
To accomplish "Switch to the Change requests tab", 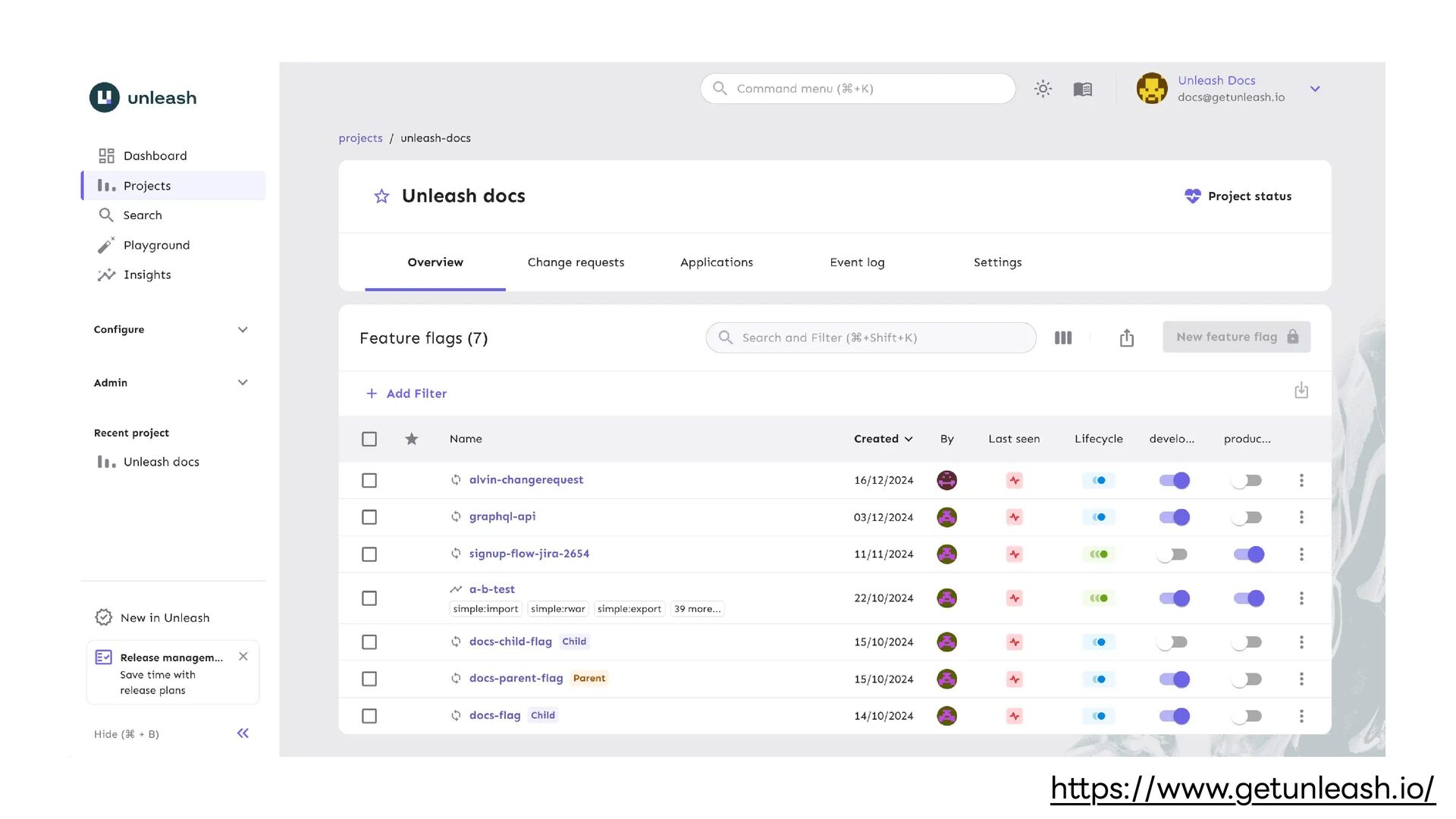I will [576, 262].
